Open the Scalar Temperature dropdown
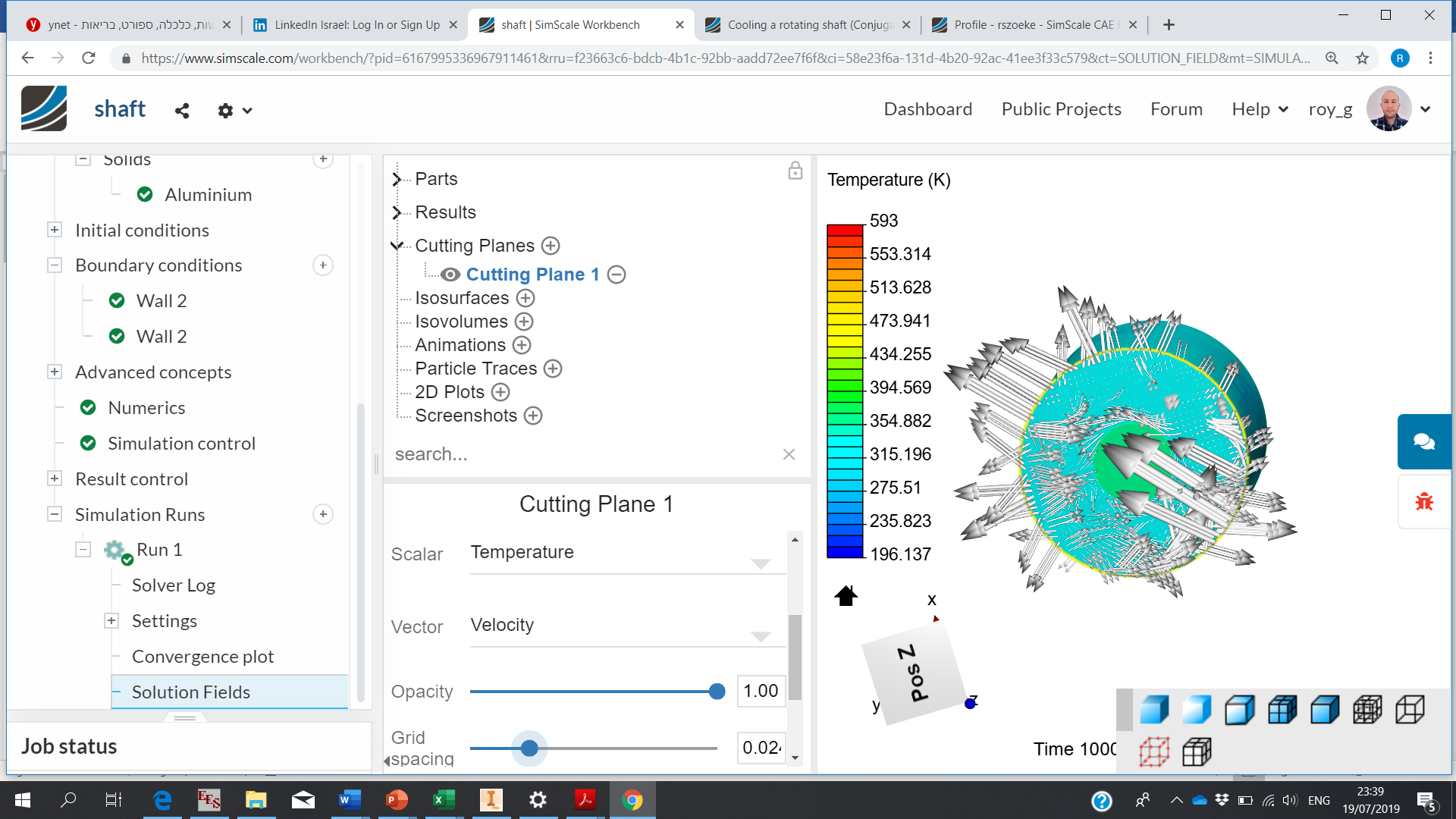1456x819 pixels. tap(760, 563)
